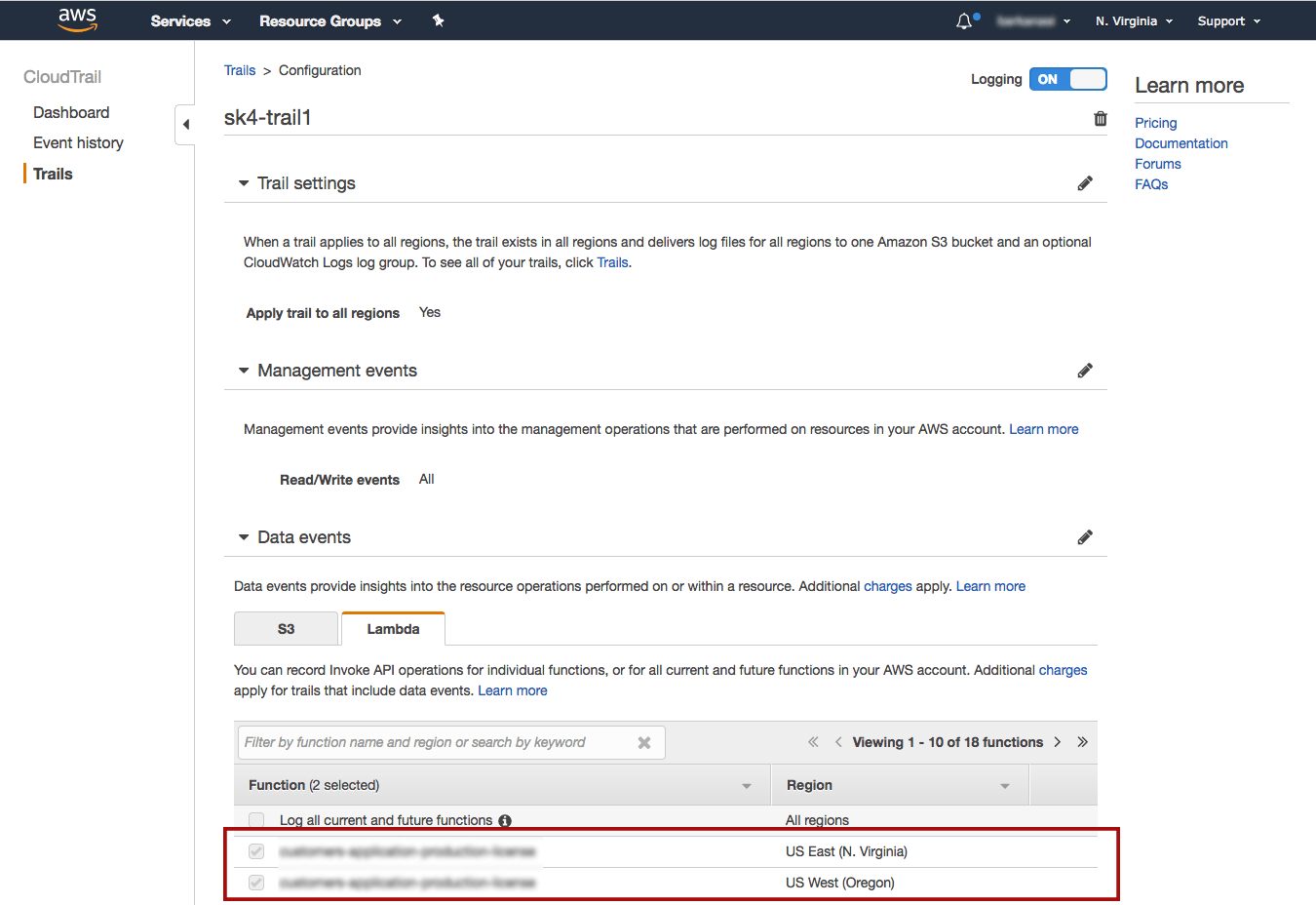The image size is (1316, 905).
Task: Check Log all current and future functions
Action: 256,820
